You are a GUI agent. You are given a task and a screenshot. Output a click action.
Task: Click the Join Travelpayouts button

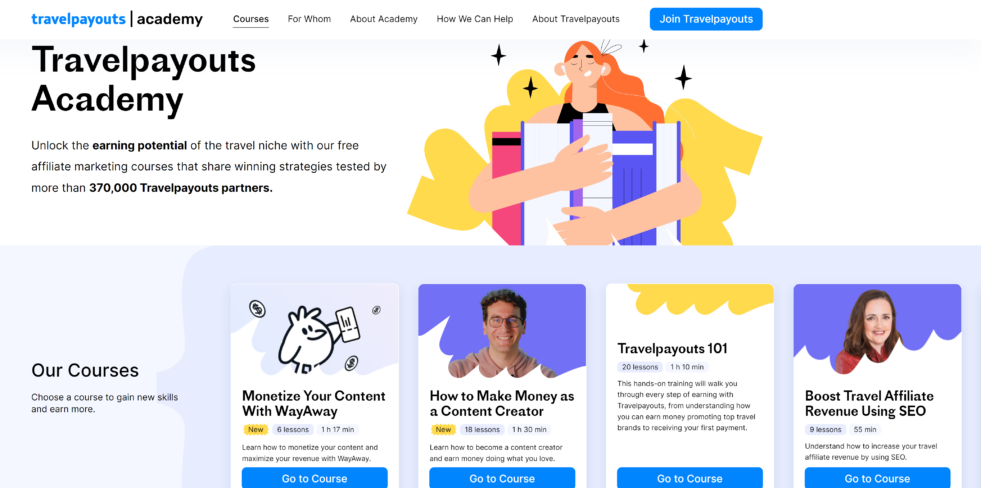click(x=706, y=19)
